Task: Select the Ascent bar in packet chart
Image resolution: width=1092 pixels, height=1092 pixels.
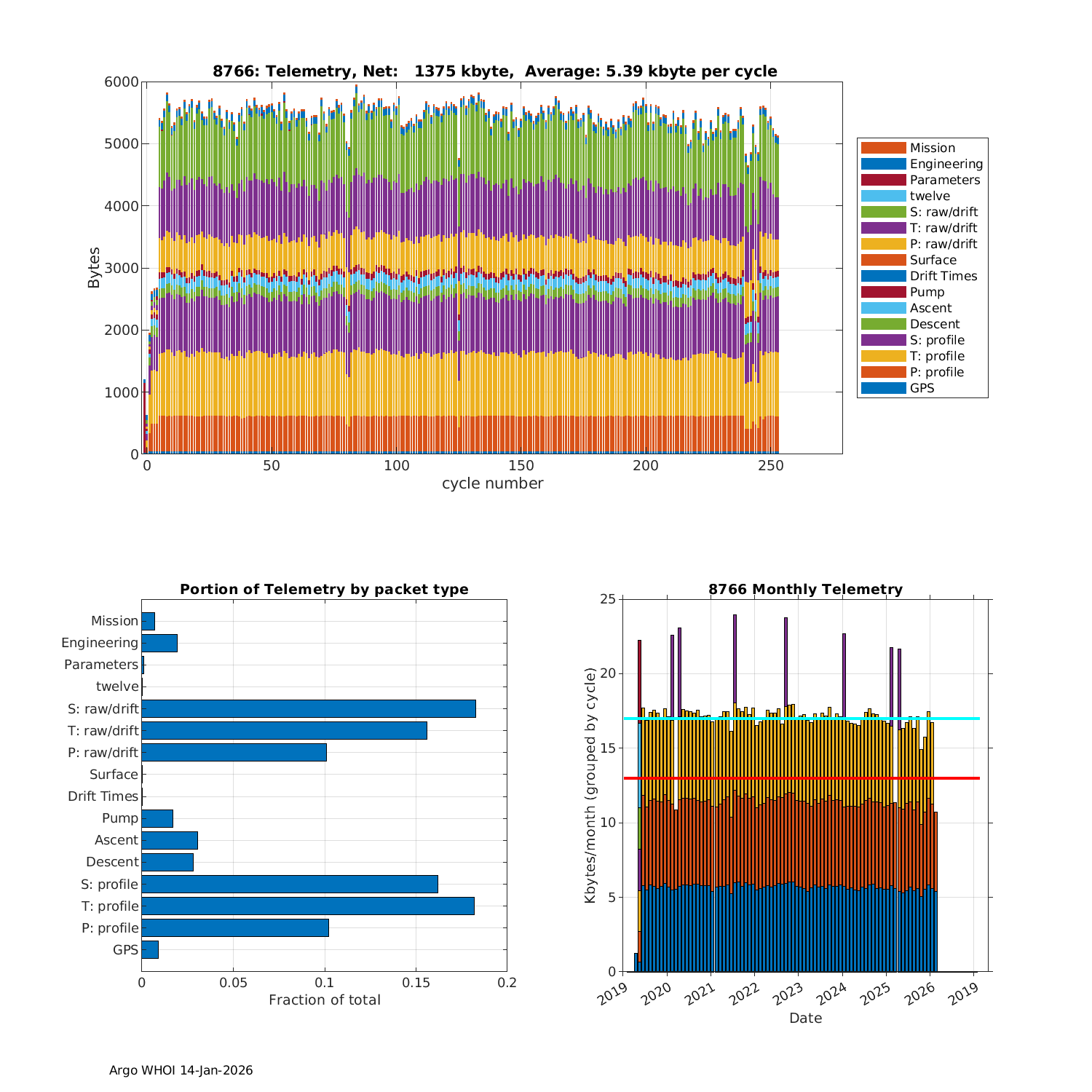Action: pos(170,840)
